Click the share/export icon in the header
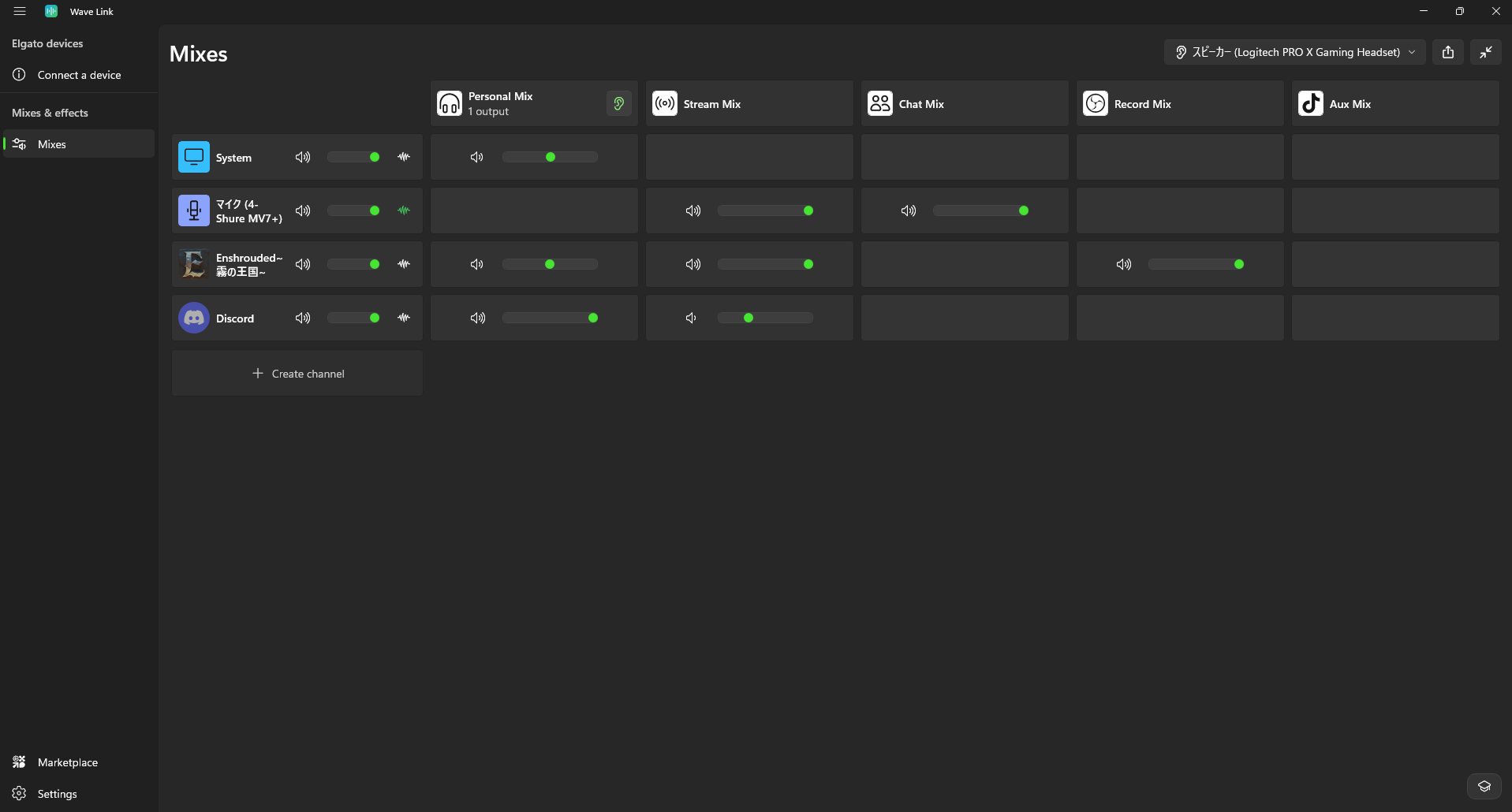 [x=1448, y=52]
